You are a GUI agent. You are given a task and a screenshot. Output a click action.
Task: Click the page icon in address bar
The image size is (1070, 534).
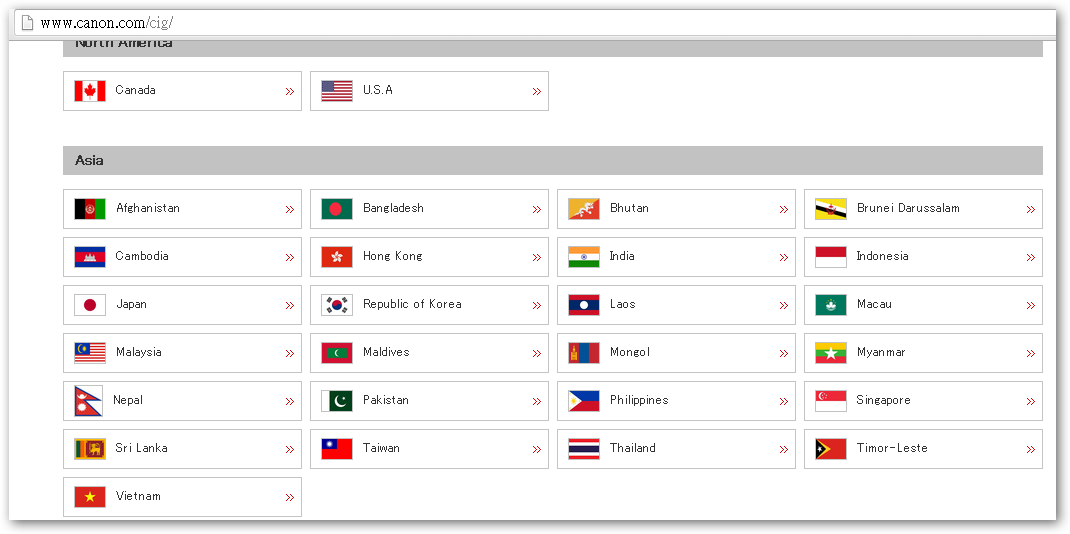click(28, 22)
